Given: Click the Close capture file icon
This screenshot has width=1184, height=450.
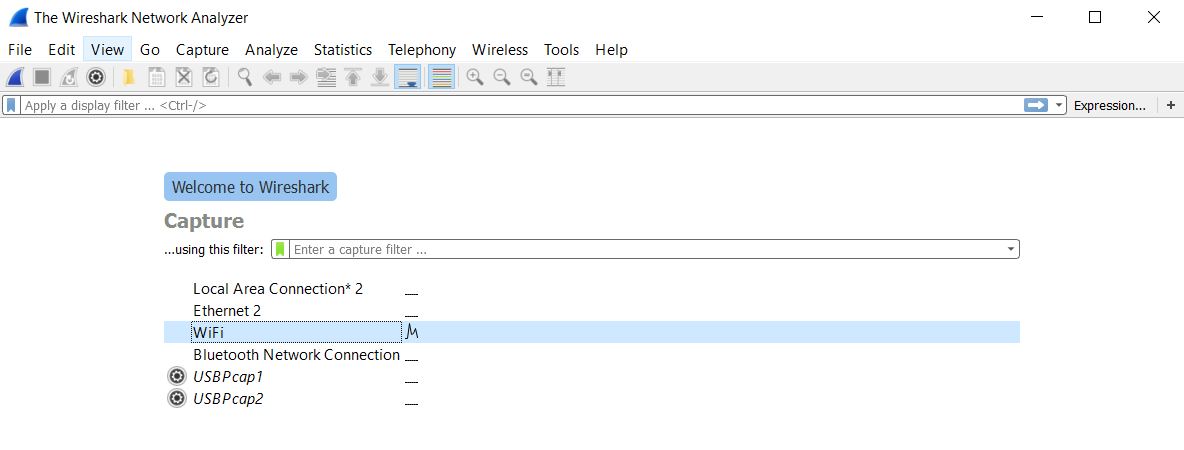Looking at the screenshot, I should 183,77.
